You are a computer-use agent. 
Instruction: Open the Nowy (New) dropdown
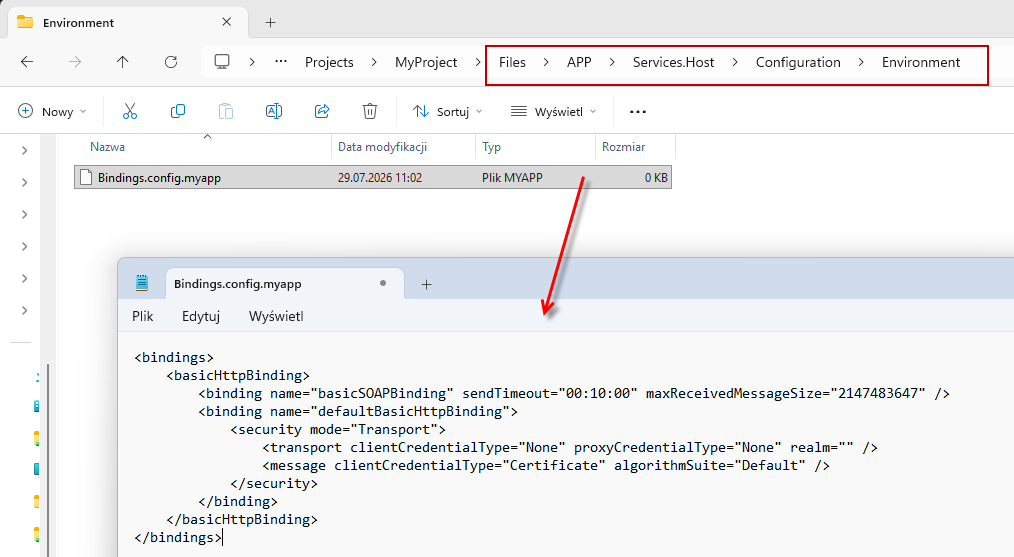click(52, 111)
